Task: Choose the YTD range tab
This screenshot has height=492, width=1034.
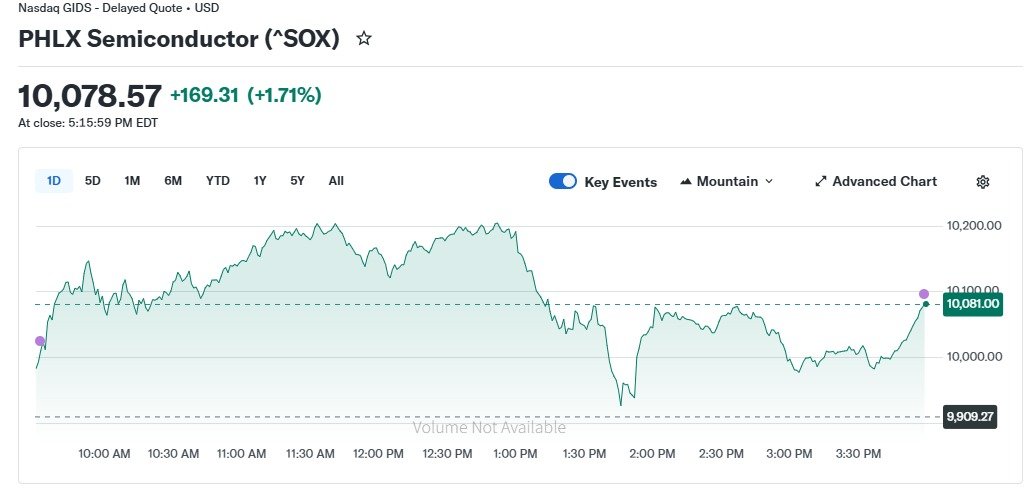Action: 218,181
